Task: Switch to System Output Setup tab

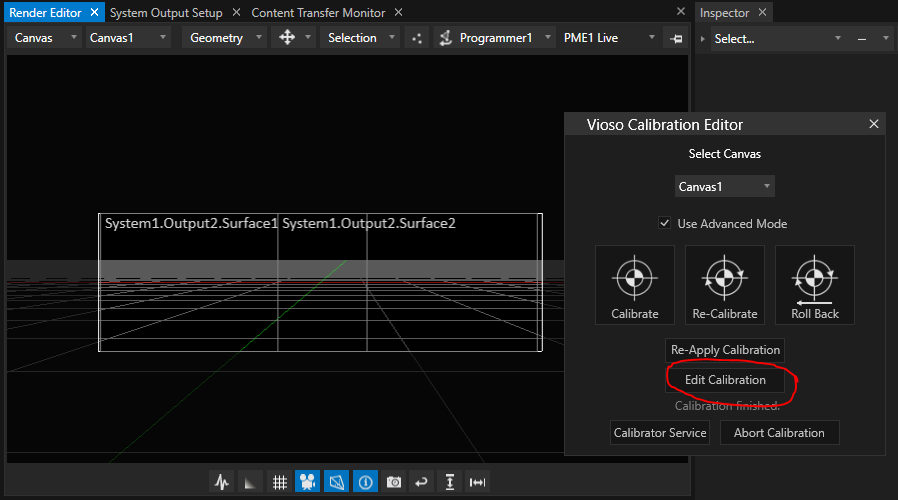Action: tap(166, 13)
